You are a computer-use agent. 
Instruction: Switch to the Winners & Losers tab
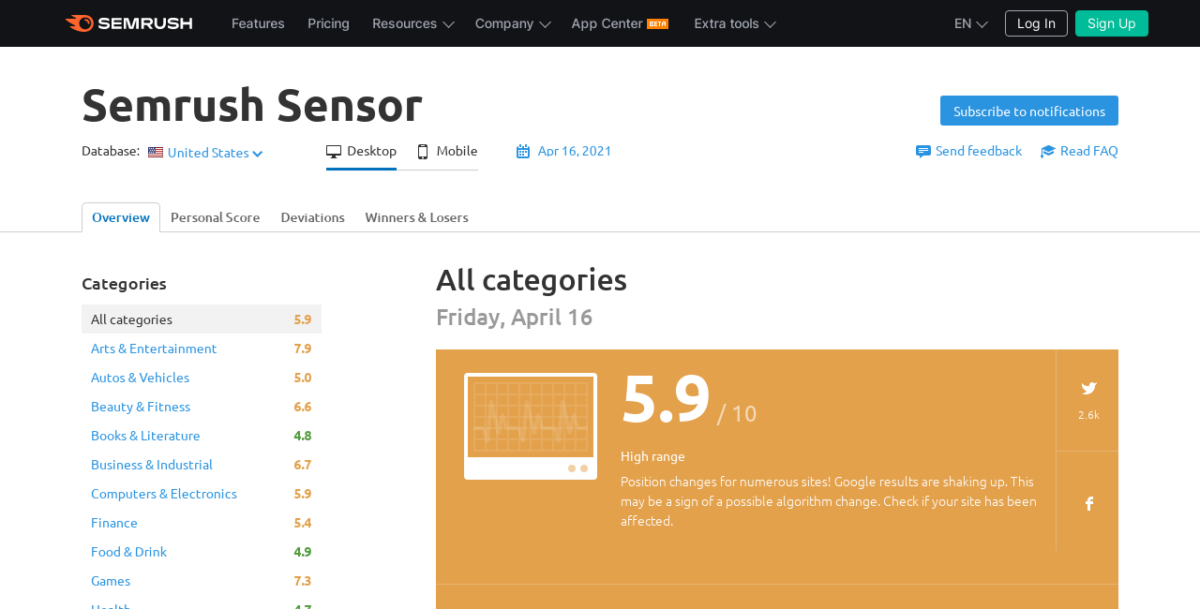(416, 217)
